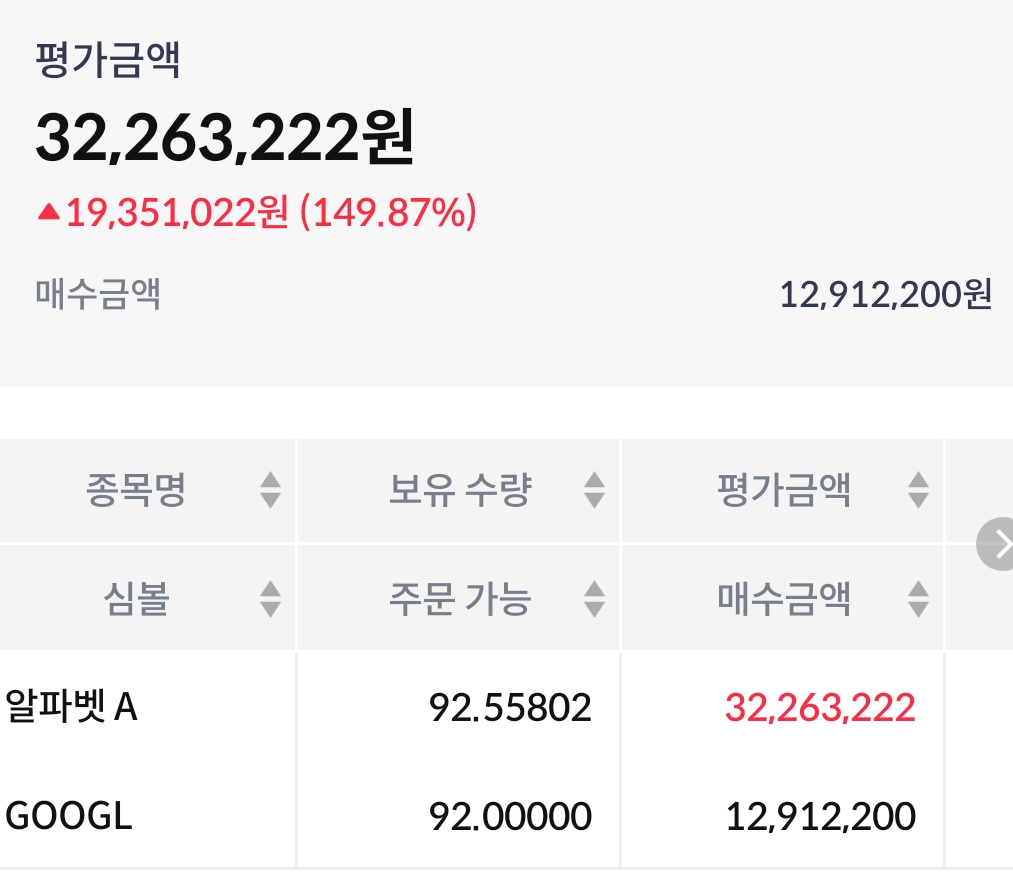Select the 종목명 column header label
Image resolution: width=1013 pixels, height=889 pixels.
tap(136, 490)
